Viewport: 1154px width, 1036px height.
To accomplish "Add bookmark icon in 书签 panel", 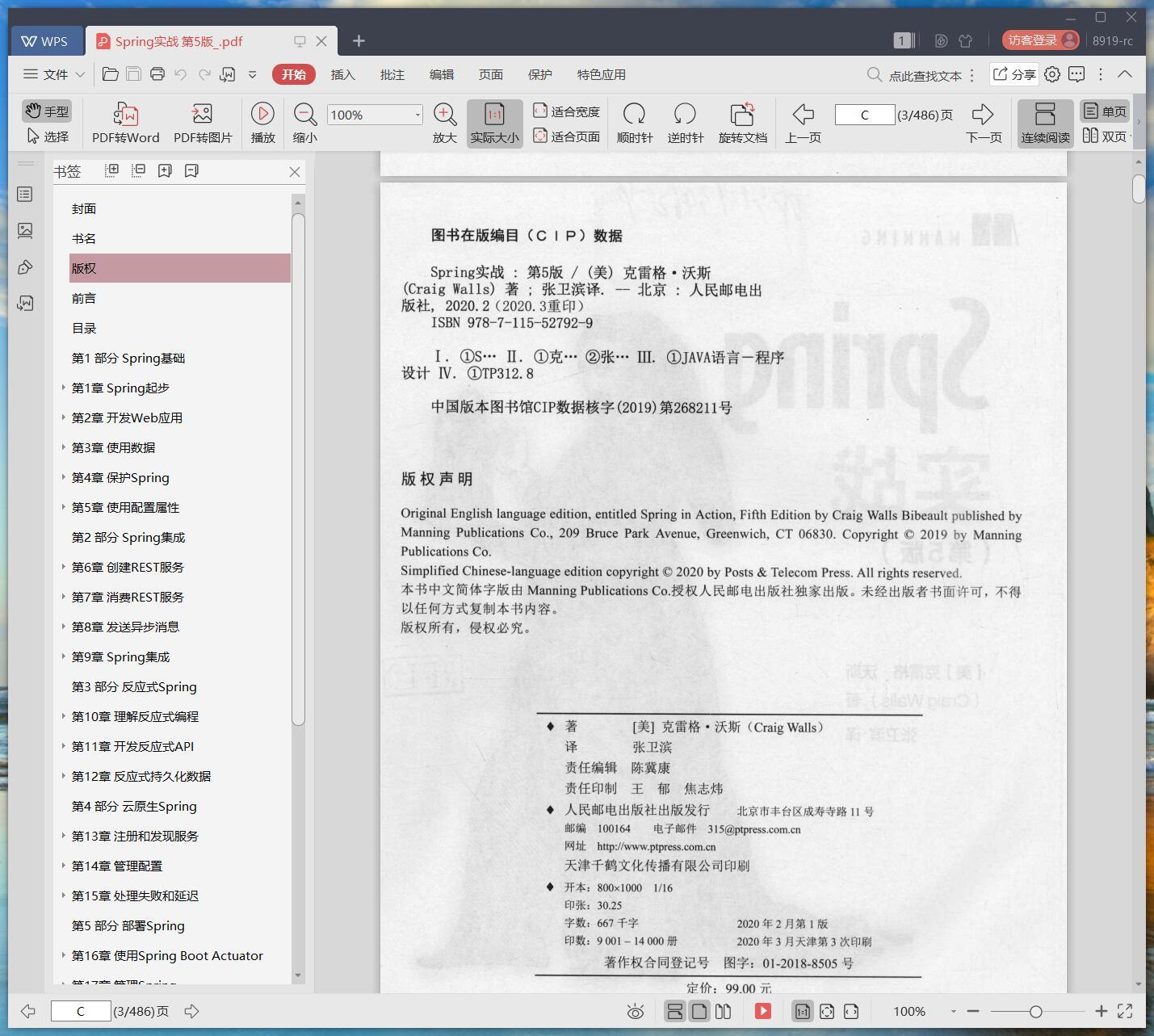I will 165,170.
